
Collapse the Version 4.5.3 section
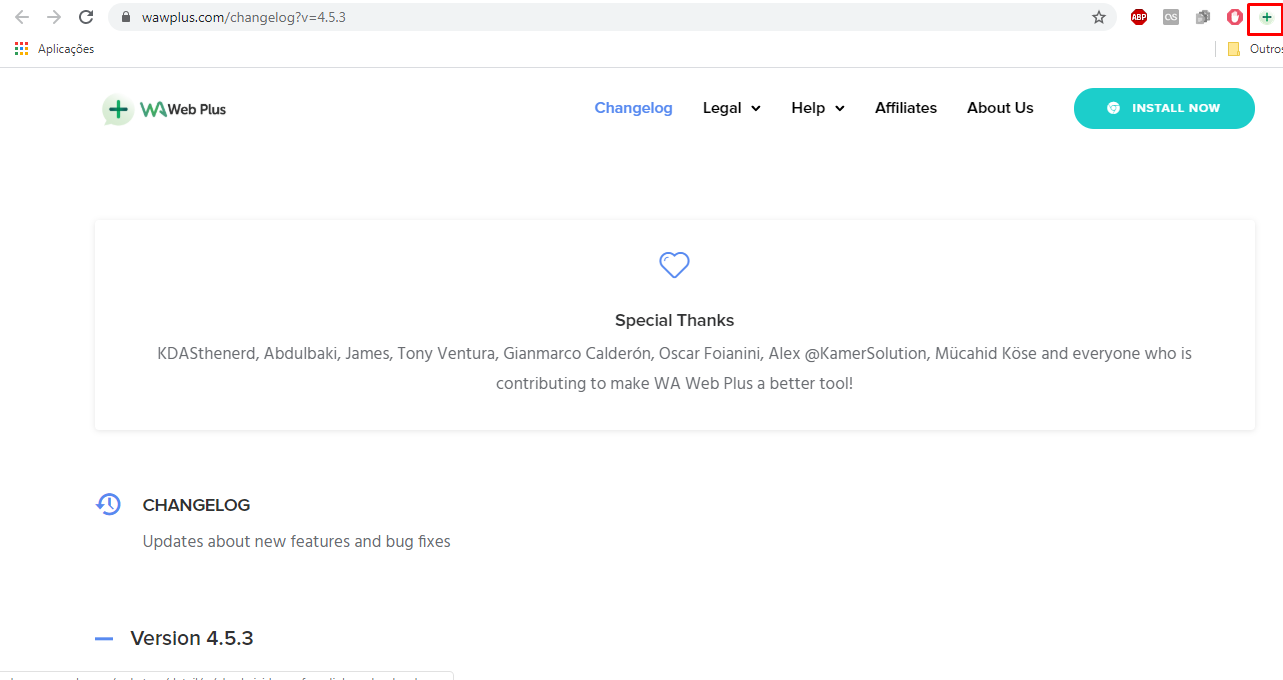click(104, 638)
